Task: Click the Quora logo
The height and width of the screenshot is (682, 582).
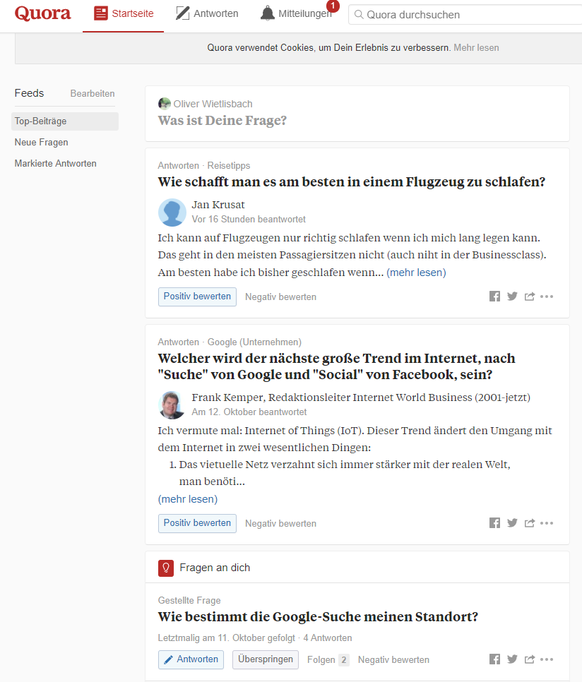Action: [42, 13]
